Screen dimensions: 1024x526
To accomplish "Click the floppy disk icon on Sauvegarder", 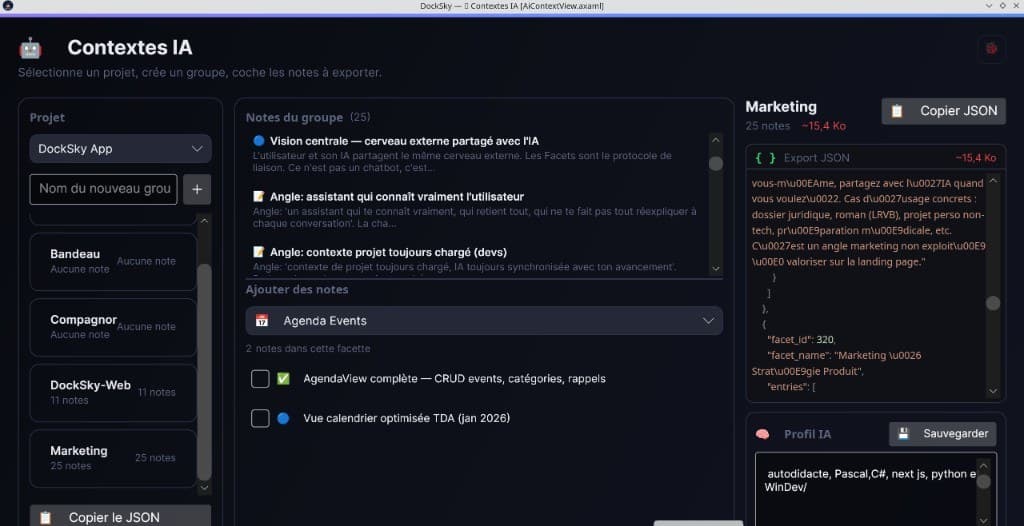I will (x=904, y=433).
